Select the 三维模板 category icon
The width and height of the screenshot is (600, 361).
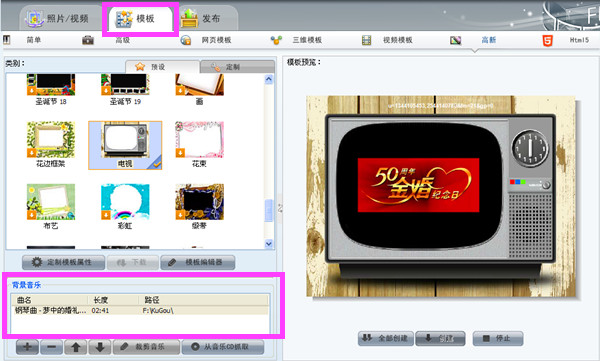click(x=276, y=40)
